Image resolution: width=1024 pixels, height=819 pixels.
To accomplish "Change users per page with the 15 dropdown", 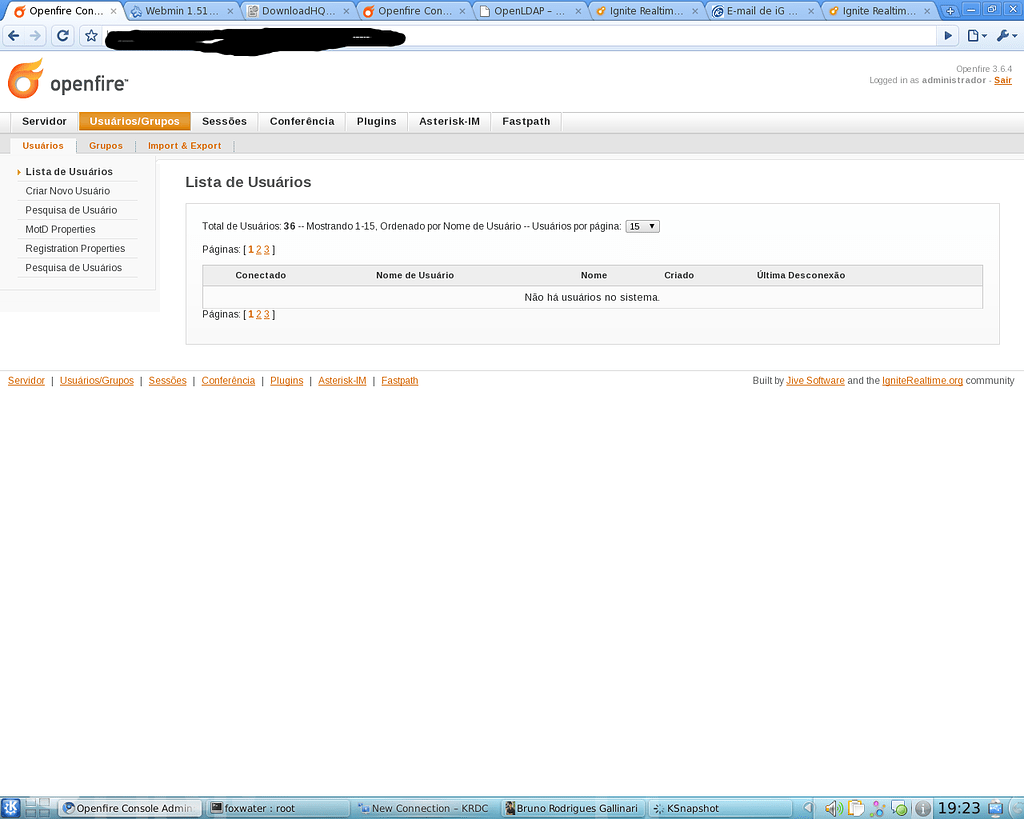I will coord(642,226).
